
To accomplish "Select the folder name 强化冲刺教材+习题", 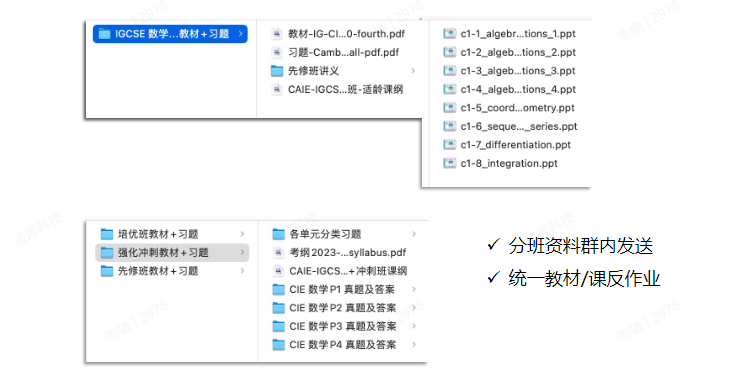I will click(163, 253).
